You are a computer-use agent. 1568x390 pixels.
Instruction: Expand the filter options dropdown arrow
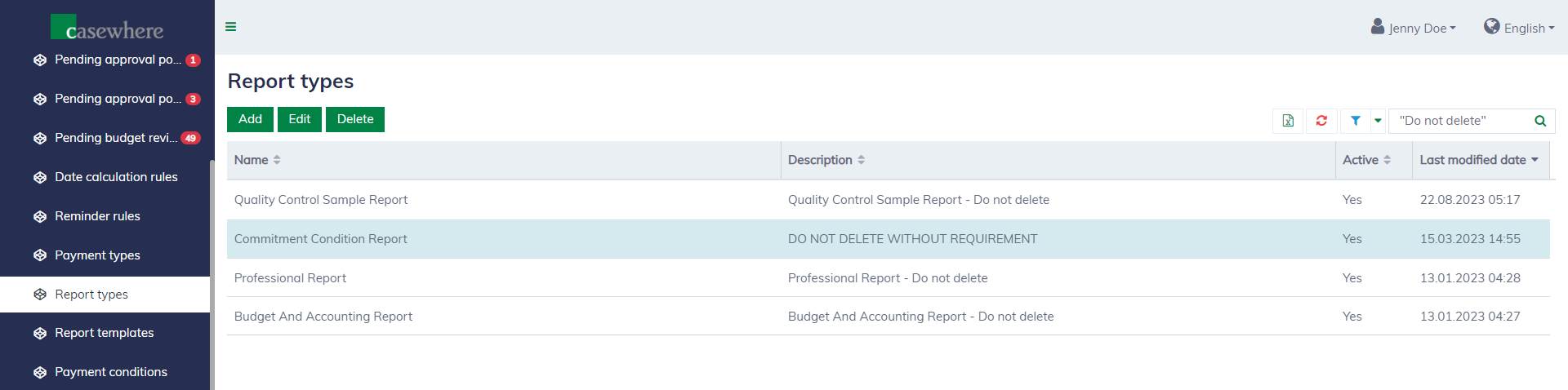tap(1378, 121)
